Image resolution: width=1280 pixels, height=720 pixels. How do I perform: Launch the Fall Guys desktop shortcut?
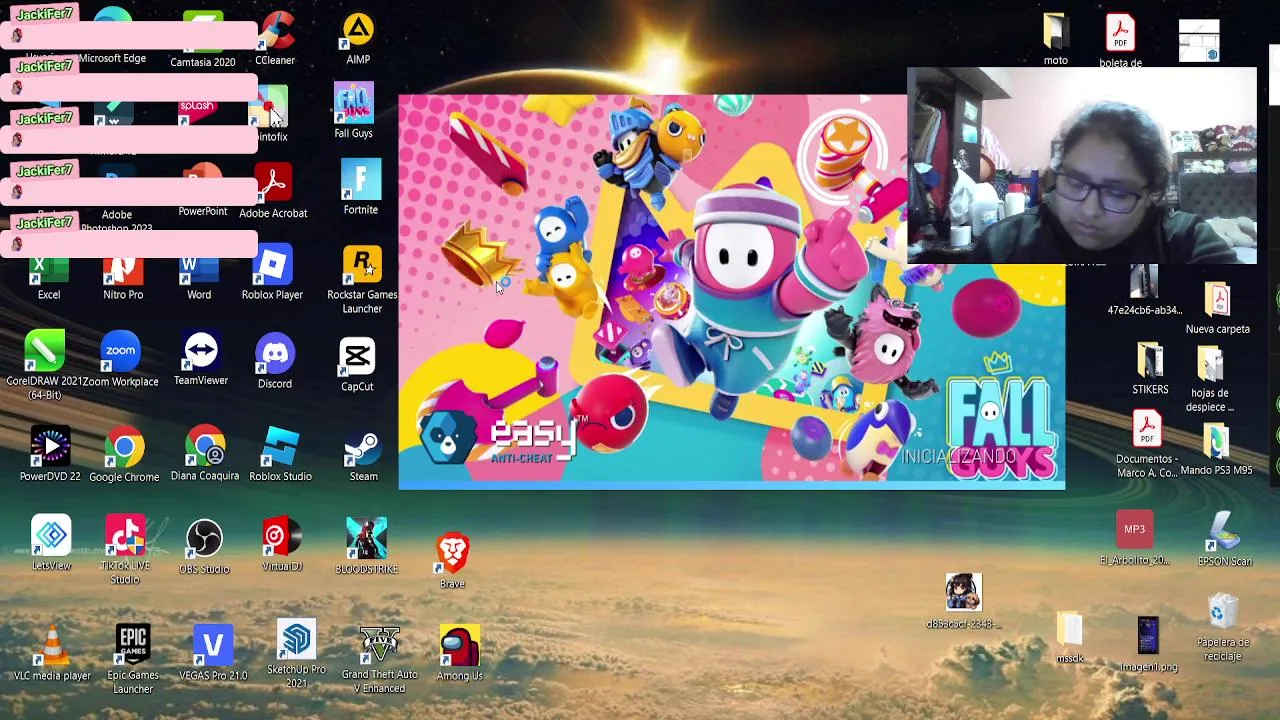353,111
